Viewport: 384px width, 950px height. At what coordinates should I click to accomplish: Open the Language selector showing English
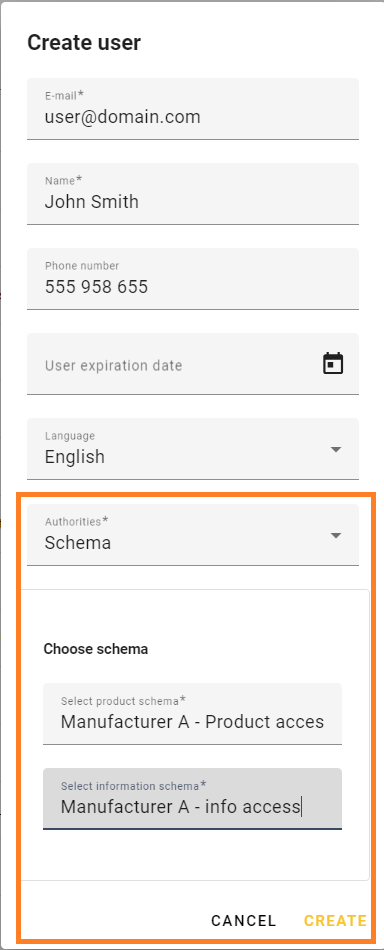pos(193,449)
